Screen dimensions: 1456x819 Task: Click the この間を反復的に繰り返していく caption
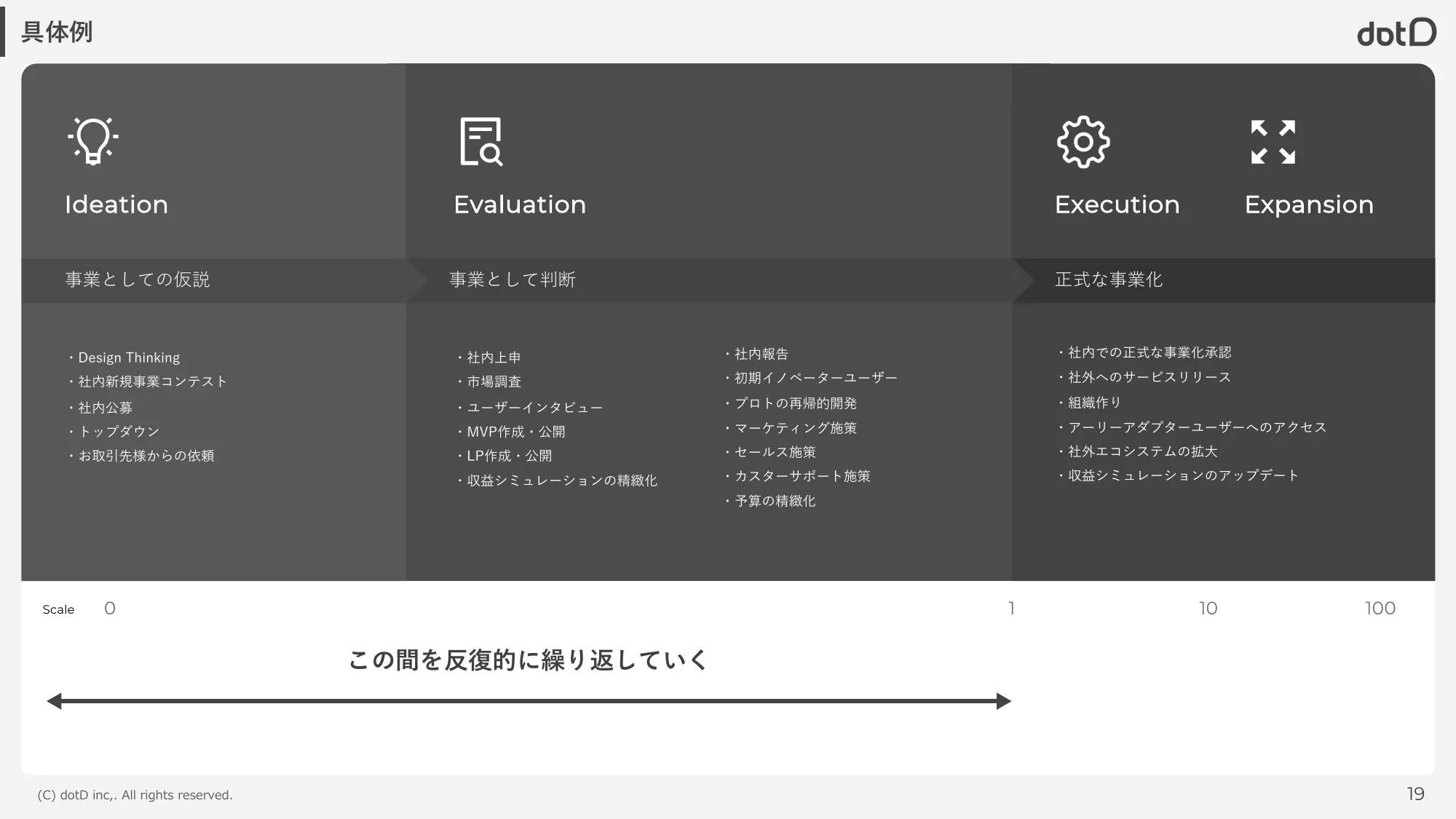[528, 660]
